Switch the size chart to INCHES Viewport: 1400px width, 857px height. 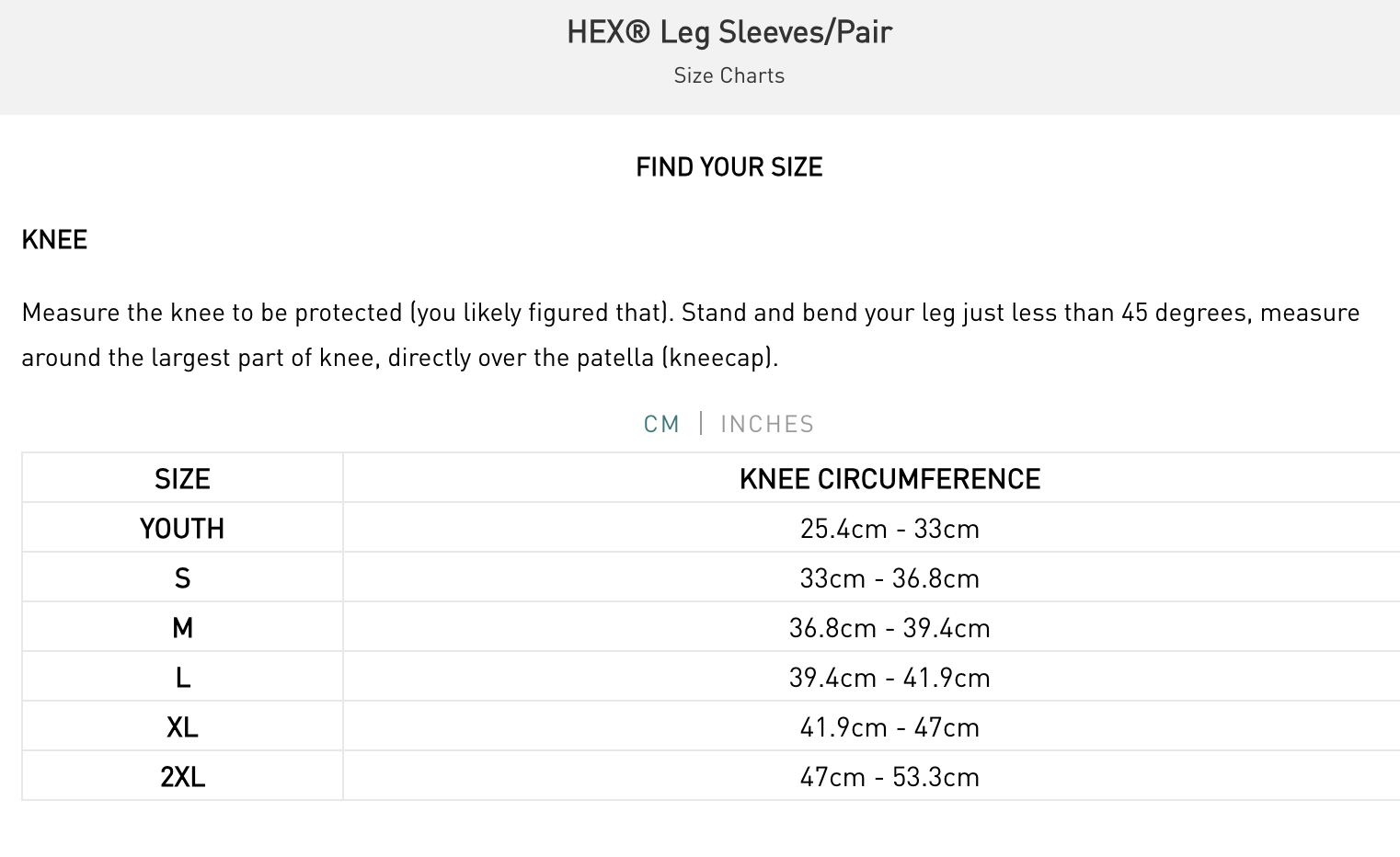[x=767, y=424]
